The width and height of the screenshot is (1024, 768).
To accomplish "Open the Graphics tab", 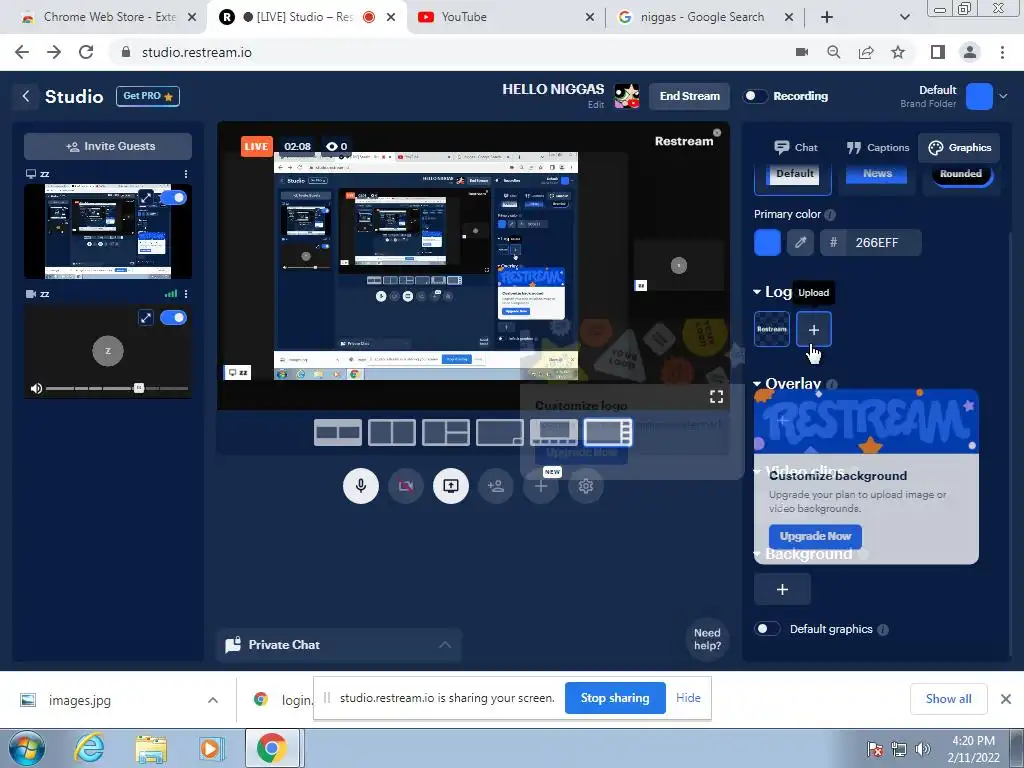I will [959, 148].
